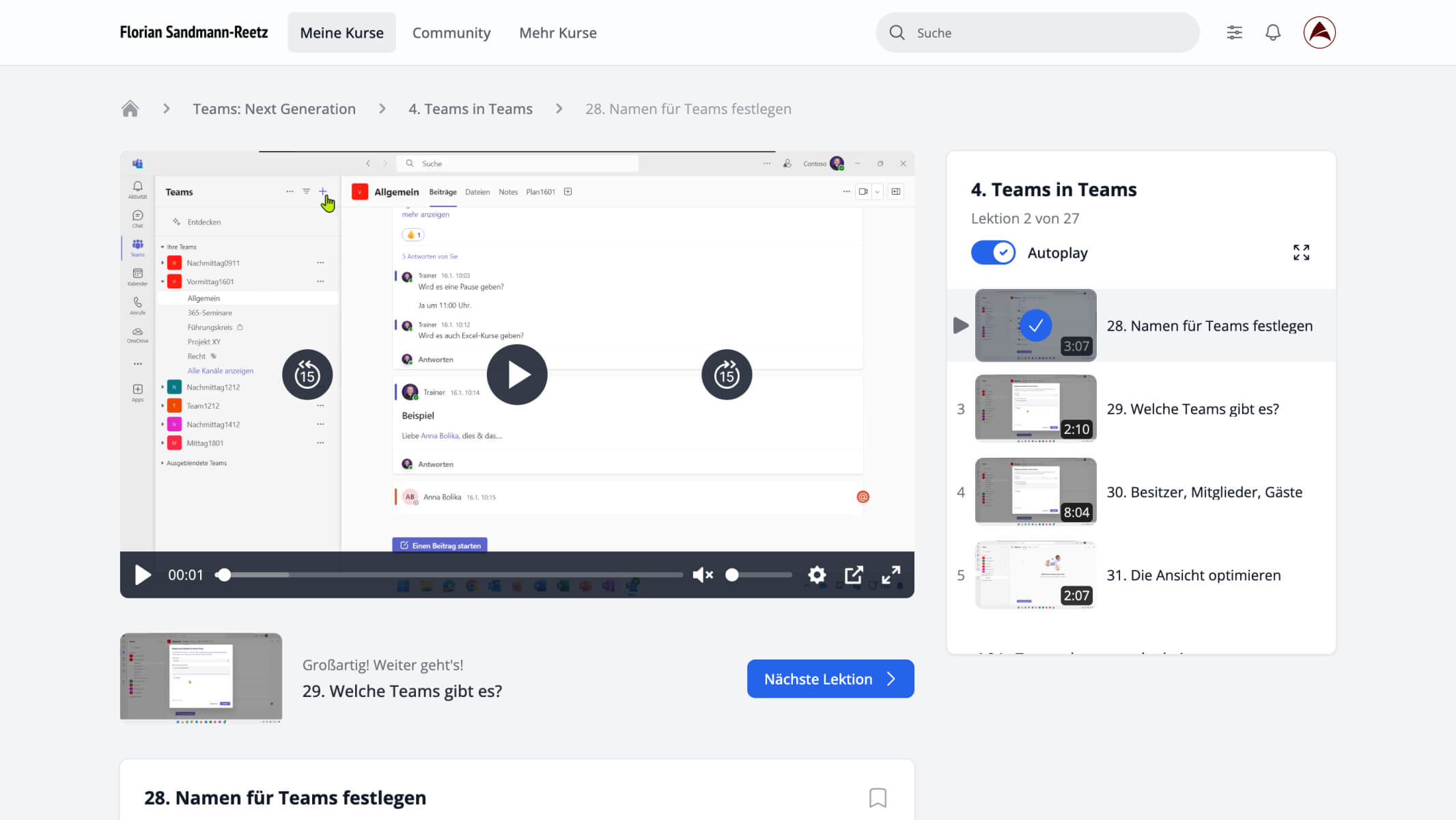Viewport: 1456px width, 820px height.
Task: Go to 4. Teams in Teams breadcrumb
Action: pos(471,109)
